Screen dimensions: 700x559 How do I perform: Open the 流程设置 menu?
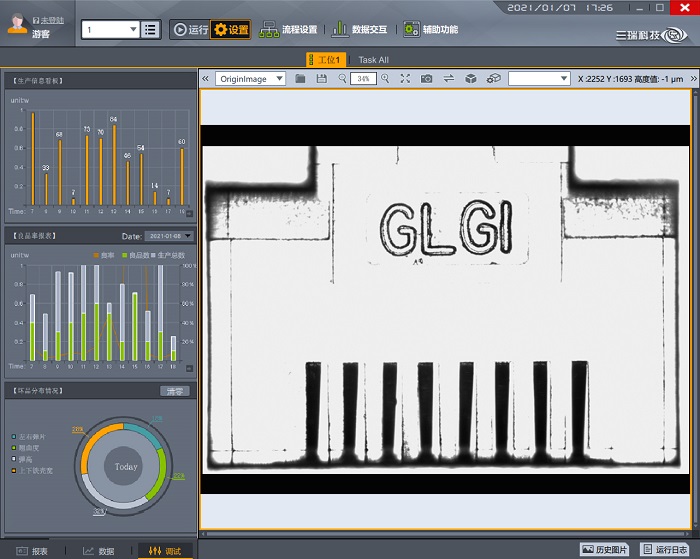tap(288, 30)
